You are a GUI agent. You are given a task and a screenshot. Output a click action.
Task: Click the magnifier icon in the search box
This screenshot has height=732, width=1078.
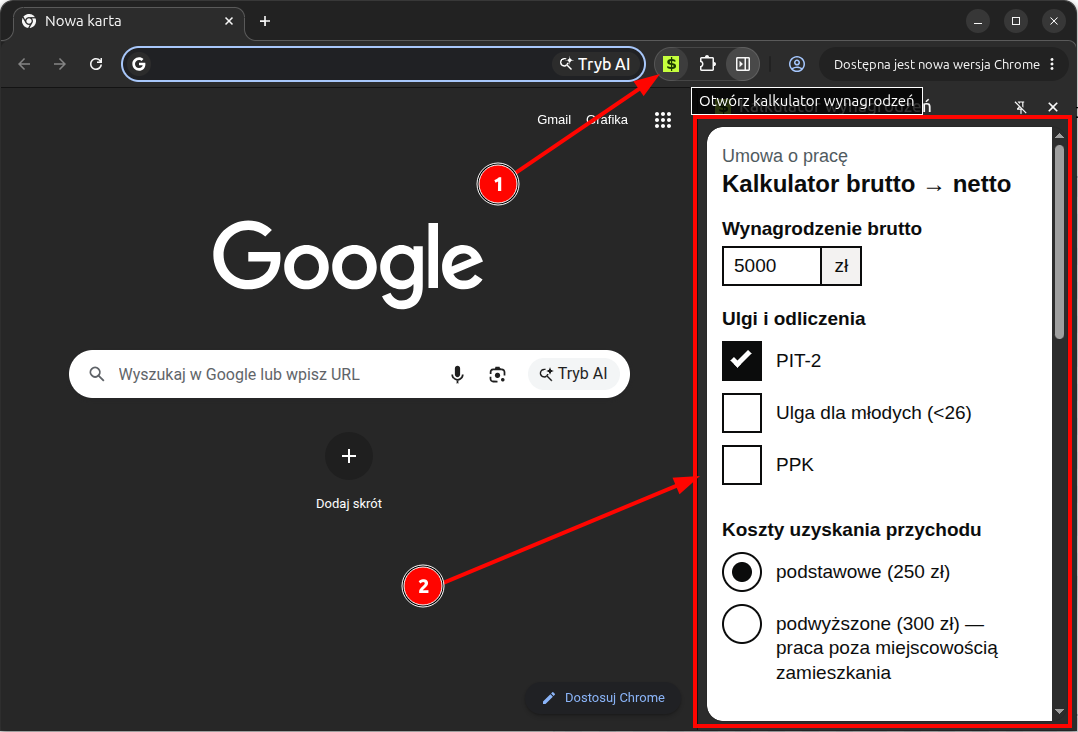point(97,374)
